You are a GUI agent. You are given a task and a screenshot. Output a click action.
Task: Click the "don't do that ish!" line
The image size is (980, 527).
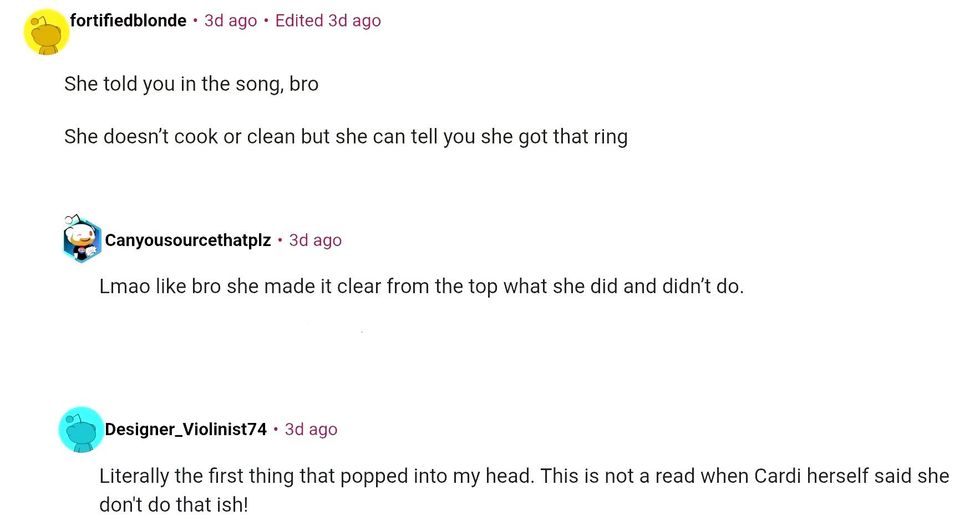(173, 504)
